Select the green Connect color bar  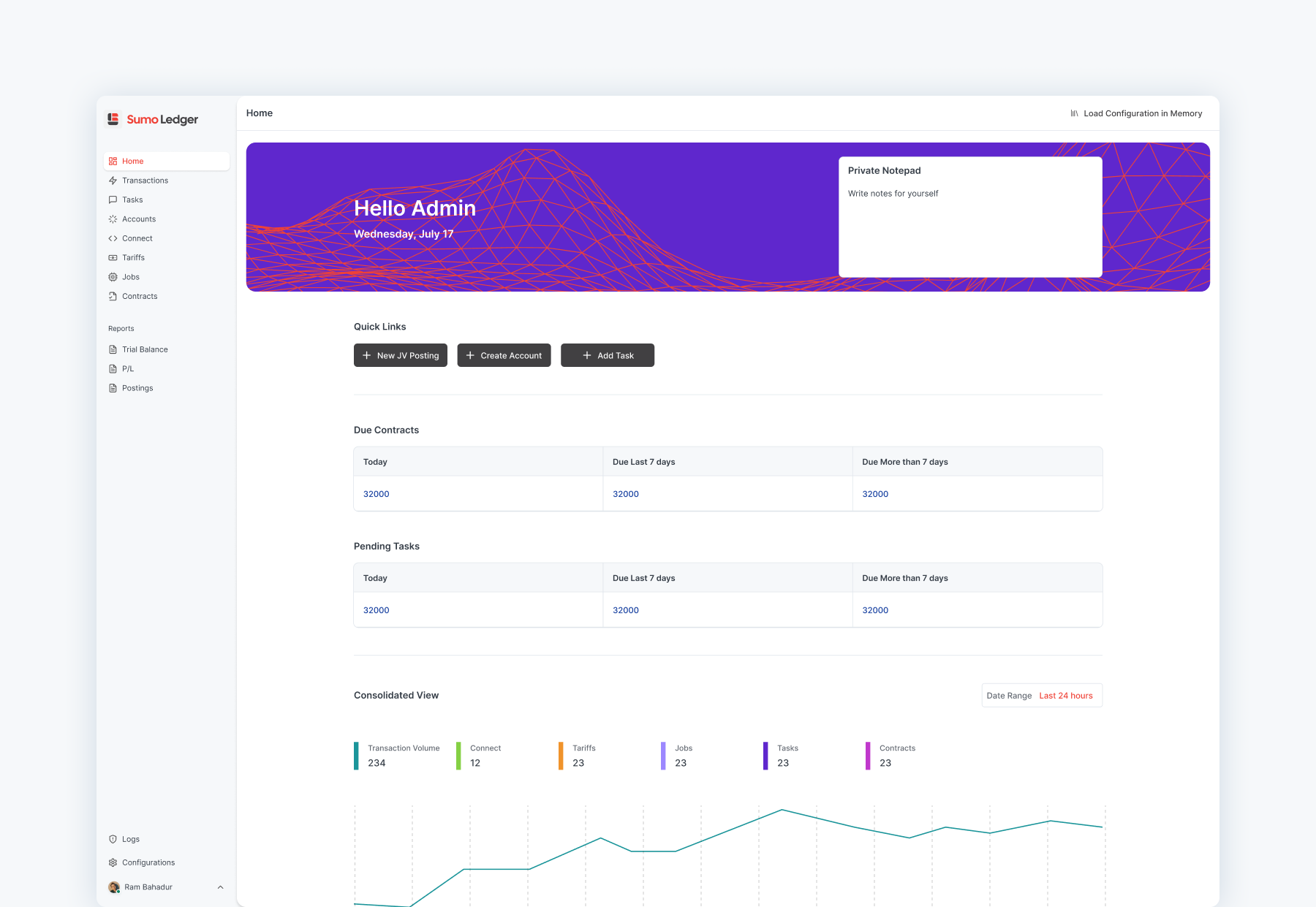point(458,756)
